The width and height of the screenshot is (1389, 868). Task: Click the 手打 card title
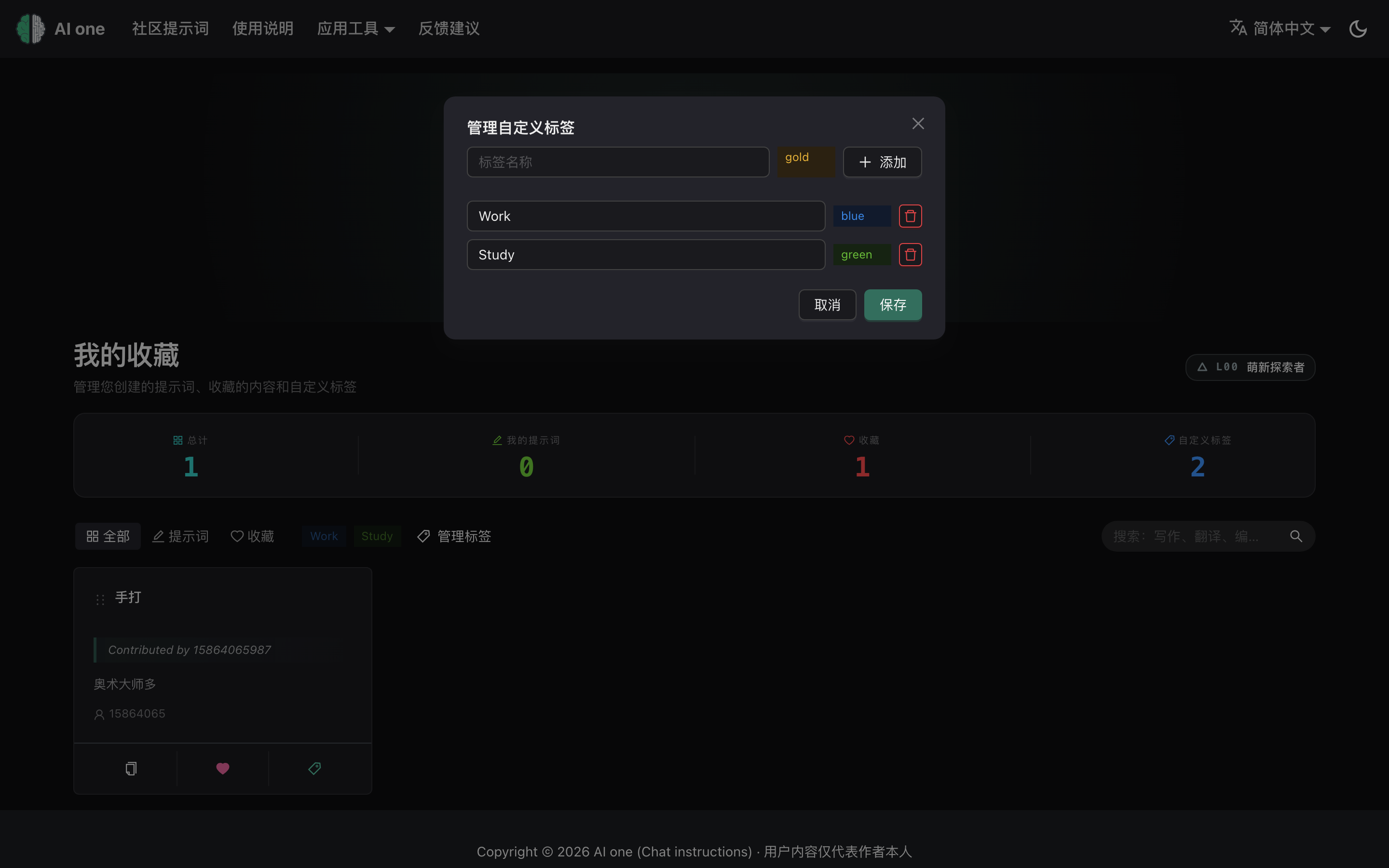(128, 597)
